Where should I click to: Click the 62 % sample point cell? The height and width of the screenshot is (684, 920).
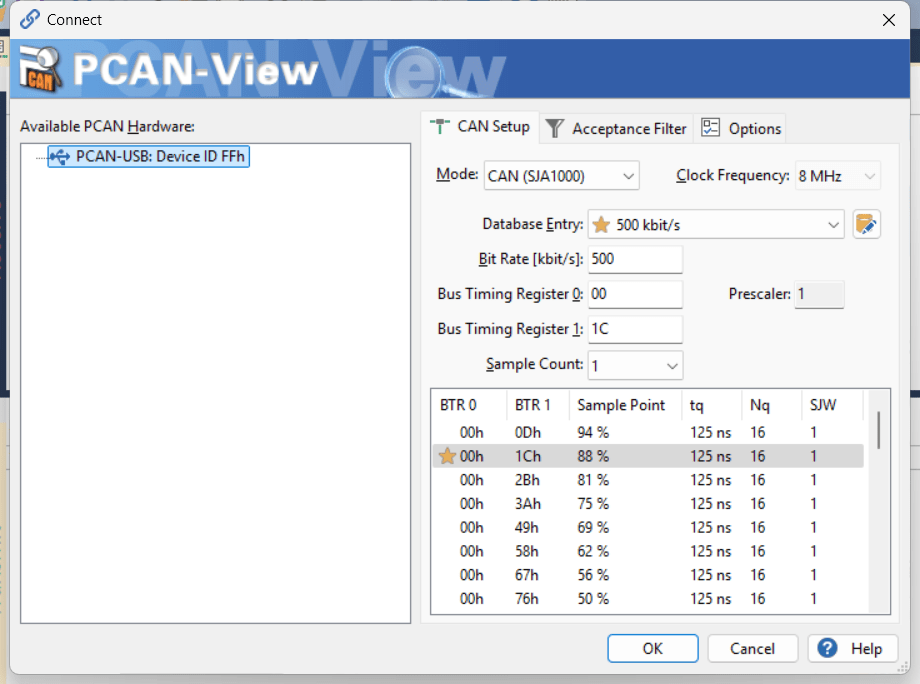[x=593, y=551]
